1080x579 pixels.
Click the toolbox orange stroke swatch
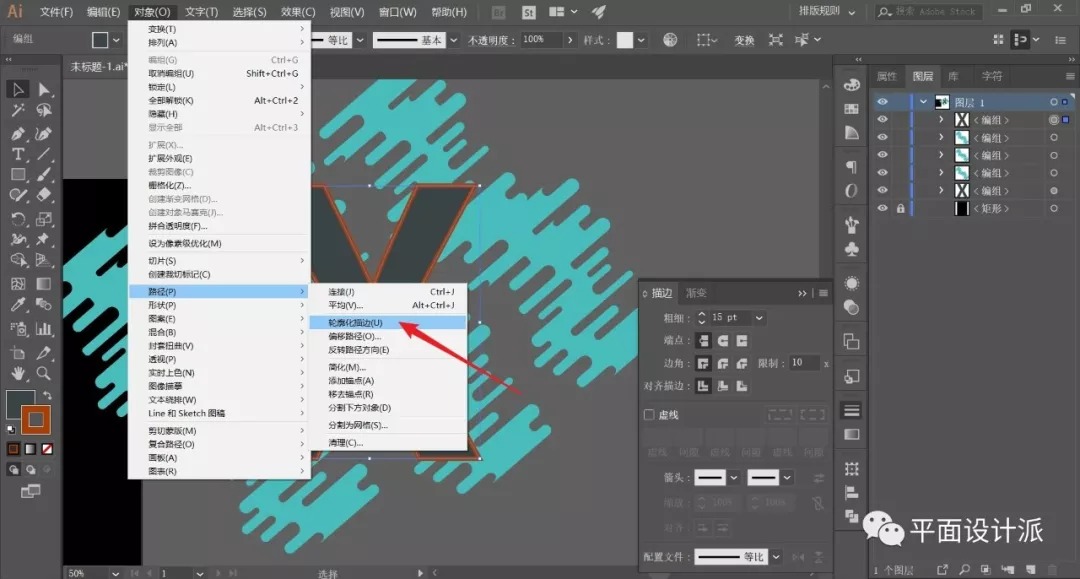click(36, 419)
